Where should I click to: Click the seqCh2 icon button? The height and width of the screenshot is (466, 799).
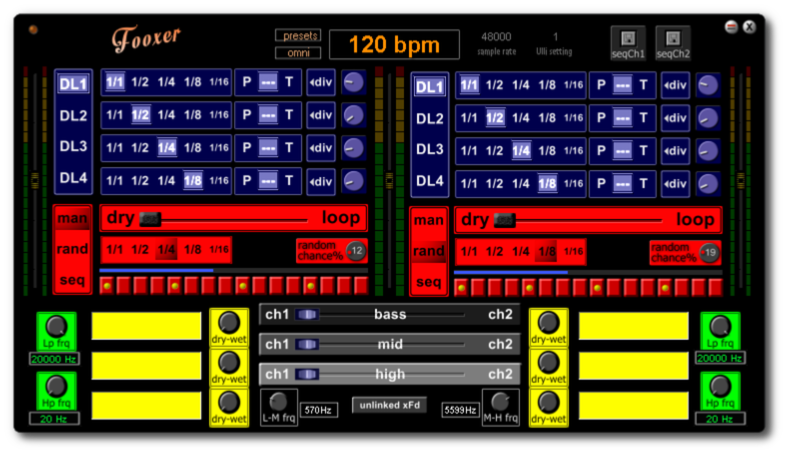(673, 40)
